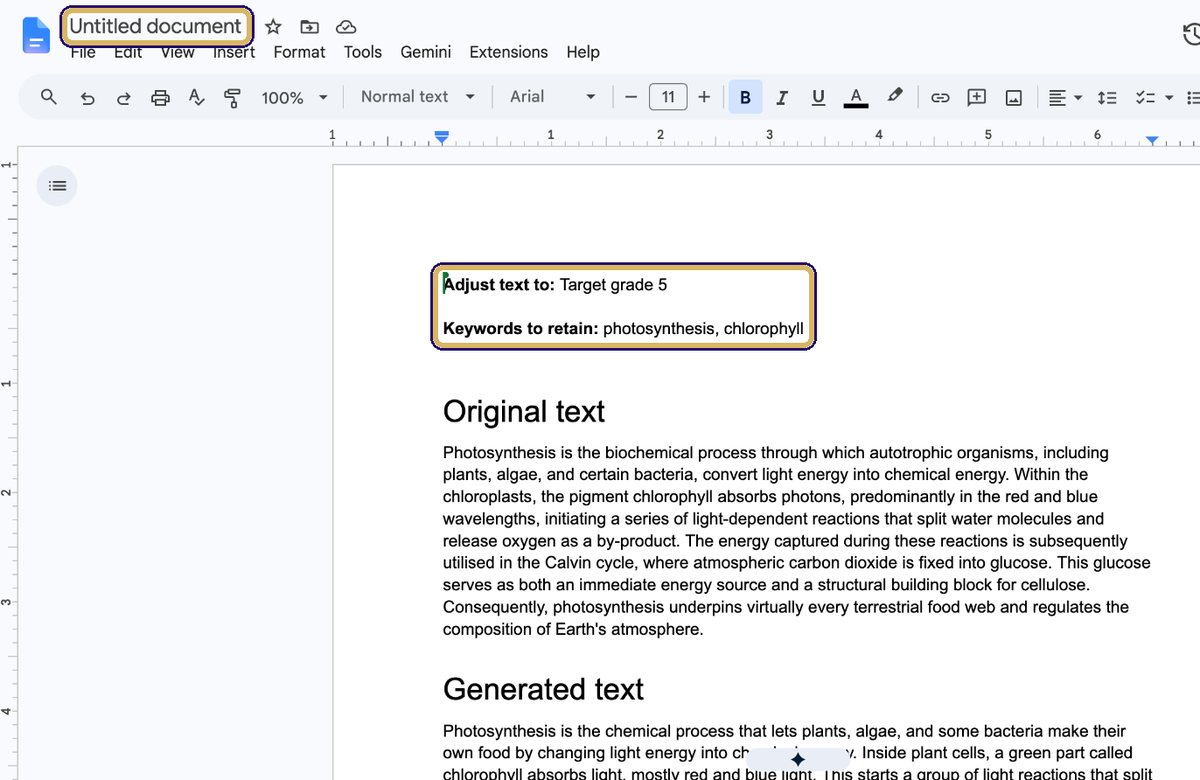
Task: Decrease the font size
Action: point(630,97)
